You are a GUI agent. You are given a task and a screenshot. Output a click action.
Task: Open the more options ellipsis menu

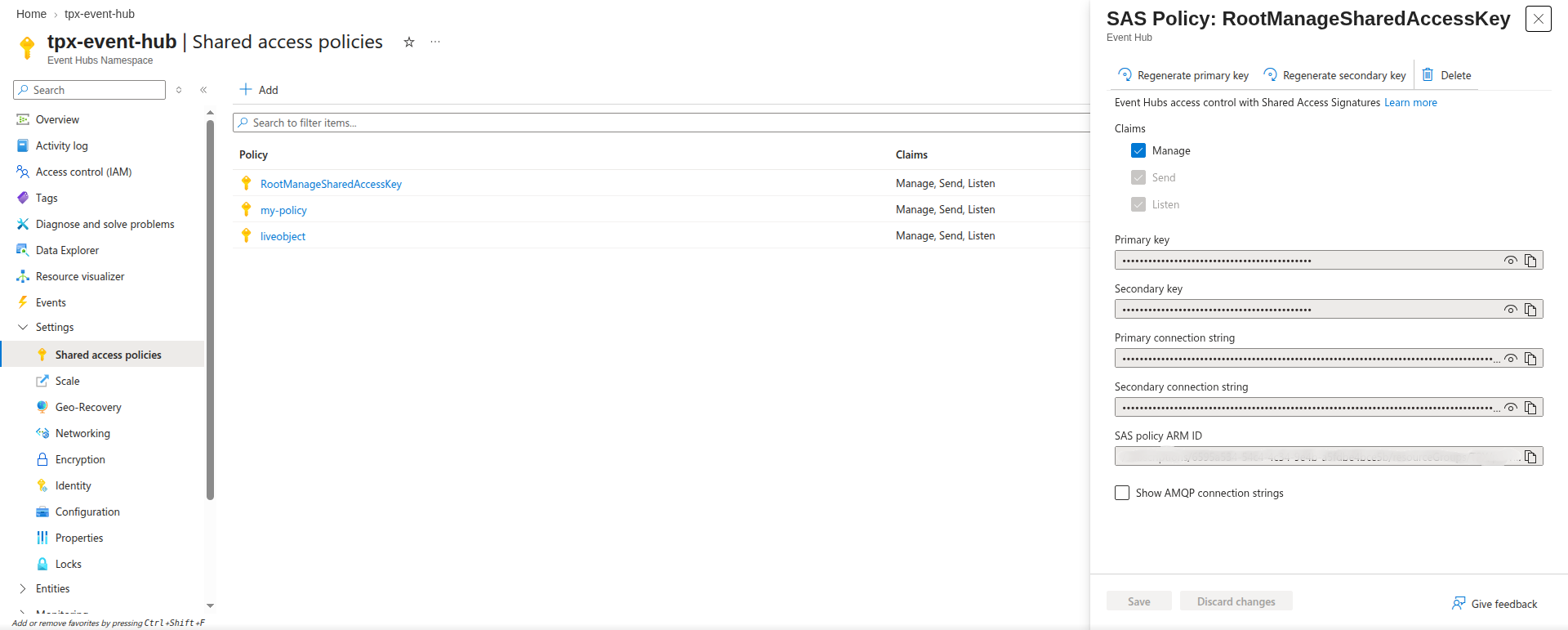pyautogui.click(x=435, y=42)
